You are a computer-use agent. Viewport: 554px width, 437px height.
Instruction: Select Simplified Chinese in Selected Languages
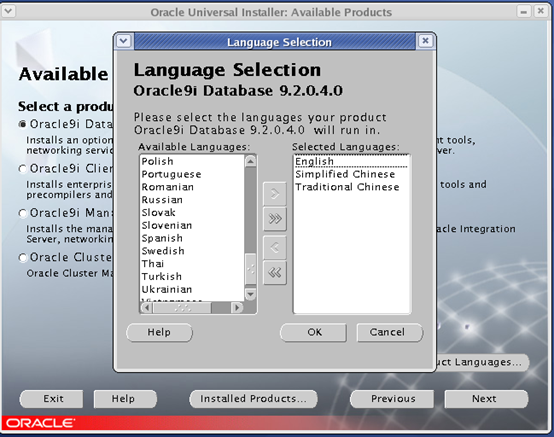point(352,174)
